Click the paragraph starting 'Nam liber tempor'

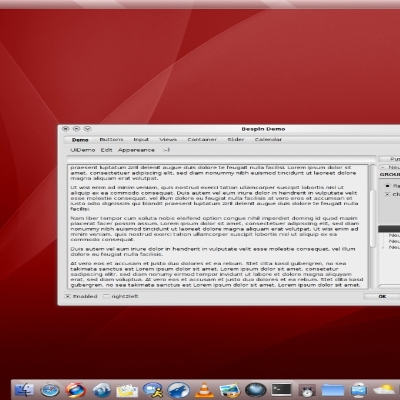215,229
